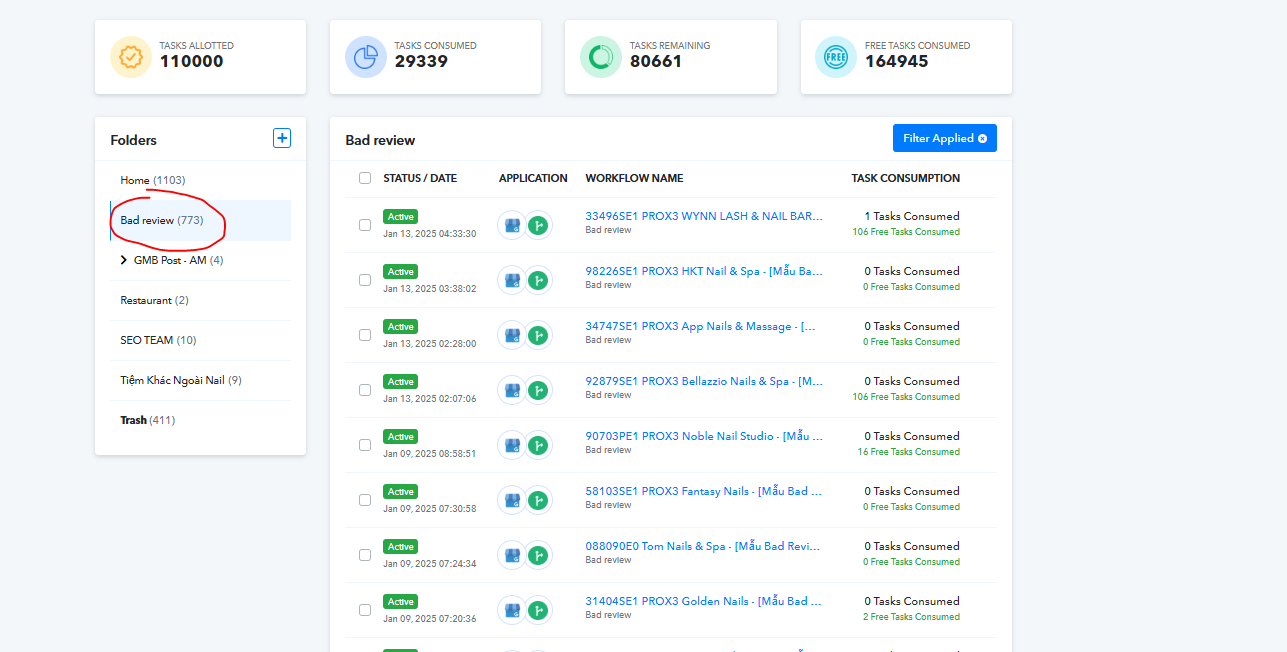Open workflow 58103SE1 PROX3 Fantasy Nails

pyautogui.click(x=703, y=491)
